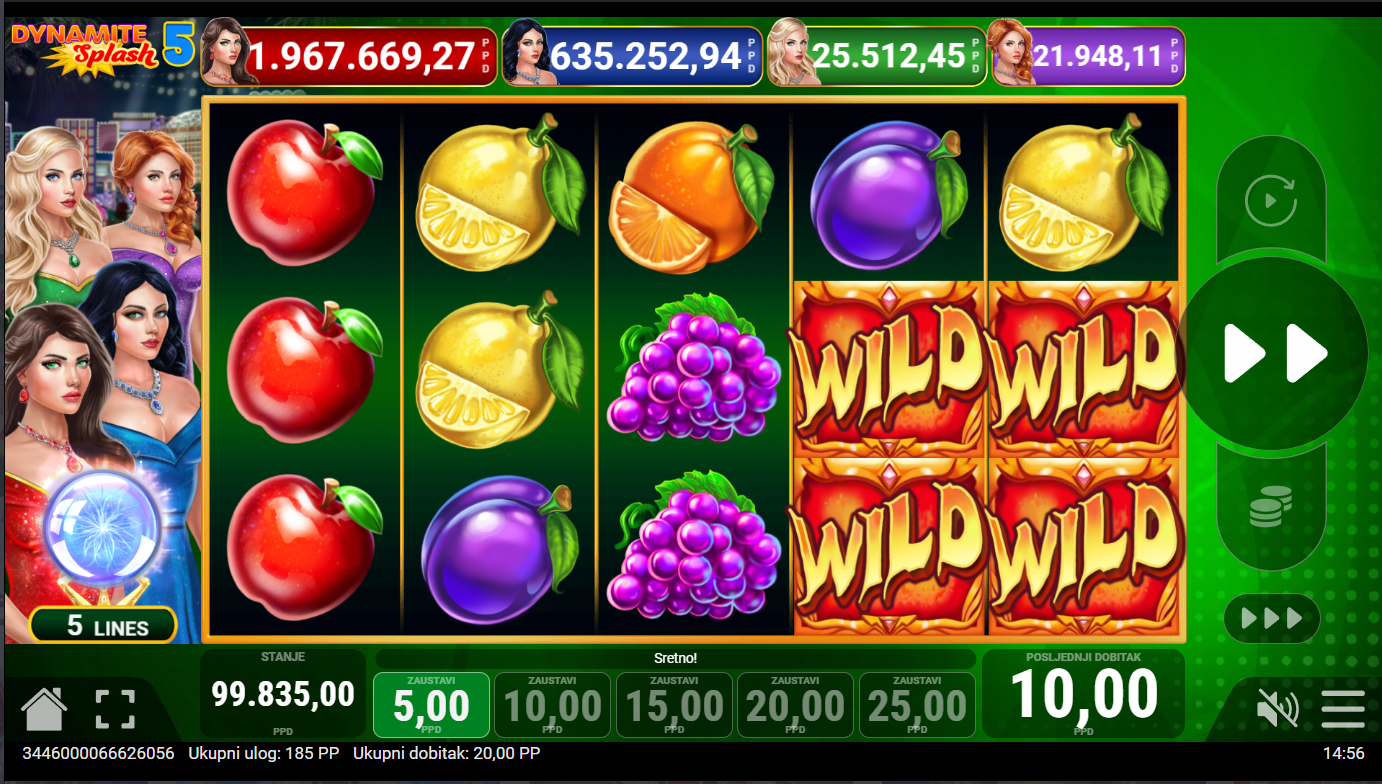Open bet settings coins icon
Image resolution: width=1382 pixels, height=784 pixels.
point(1270,507)
